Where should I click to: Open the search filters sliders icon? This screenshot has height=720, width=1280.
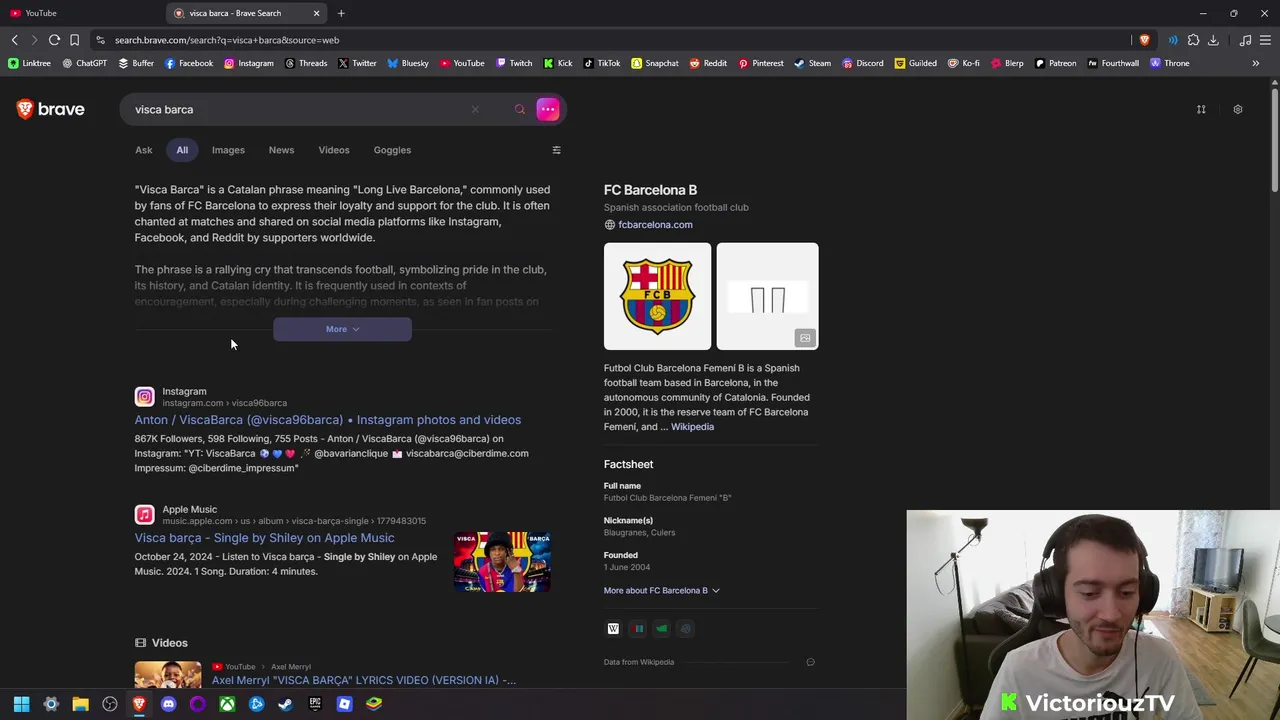(x=557, y=150)
